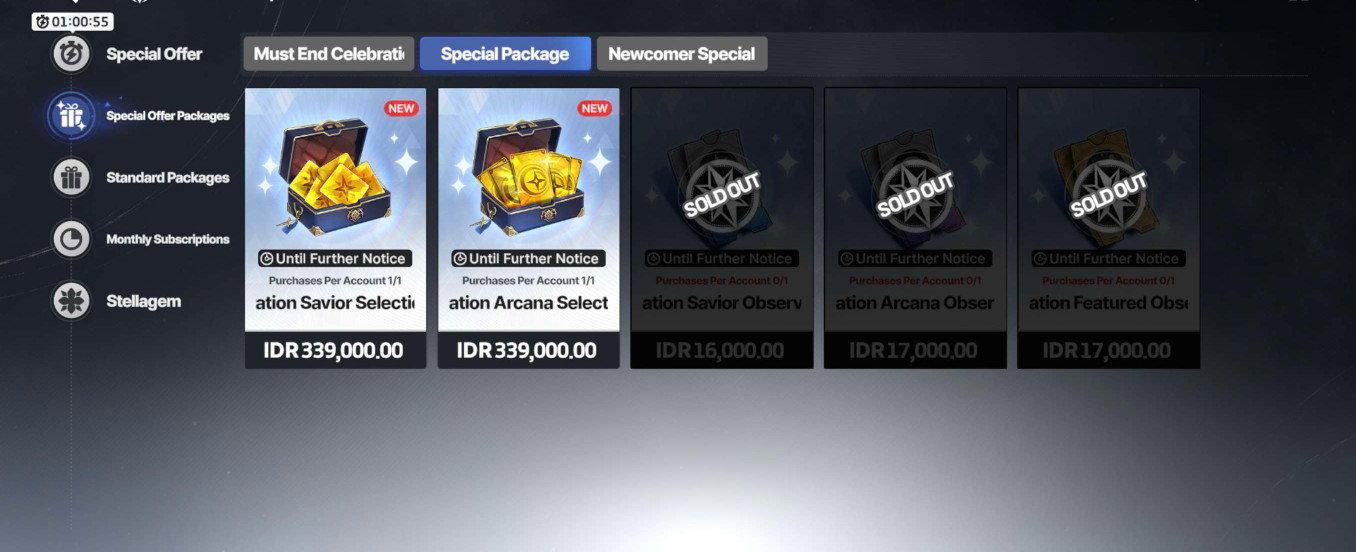Click the 01:00:55 countdown timer

click(73, 21)
